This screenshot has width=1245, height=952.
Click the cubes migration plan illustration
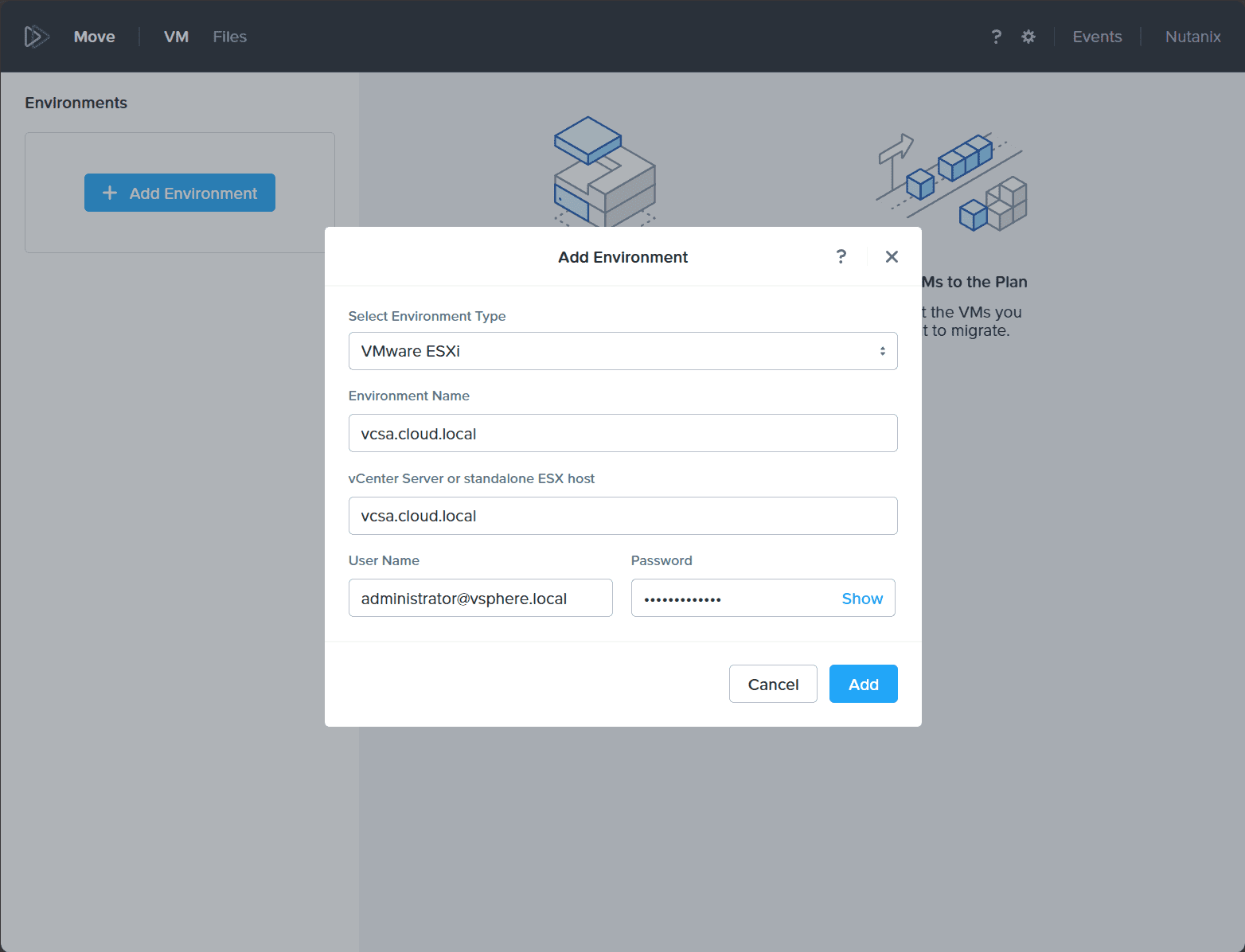[952, 182]
